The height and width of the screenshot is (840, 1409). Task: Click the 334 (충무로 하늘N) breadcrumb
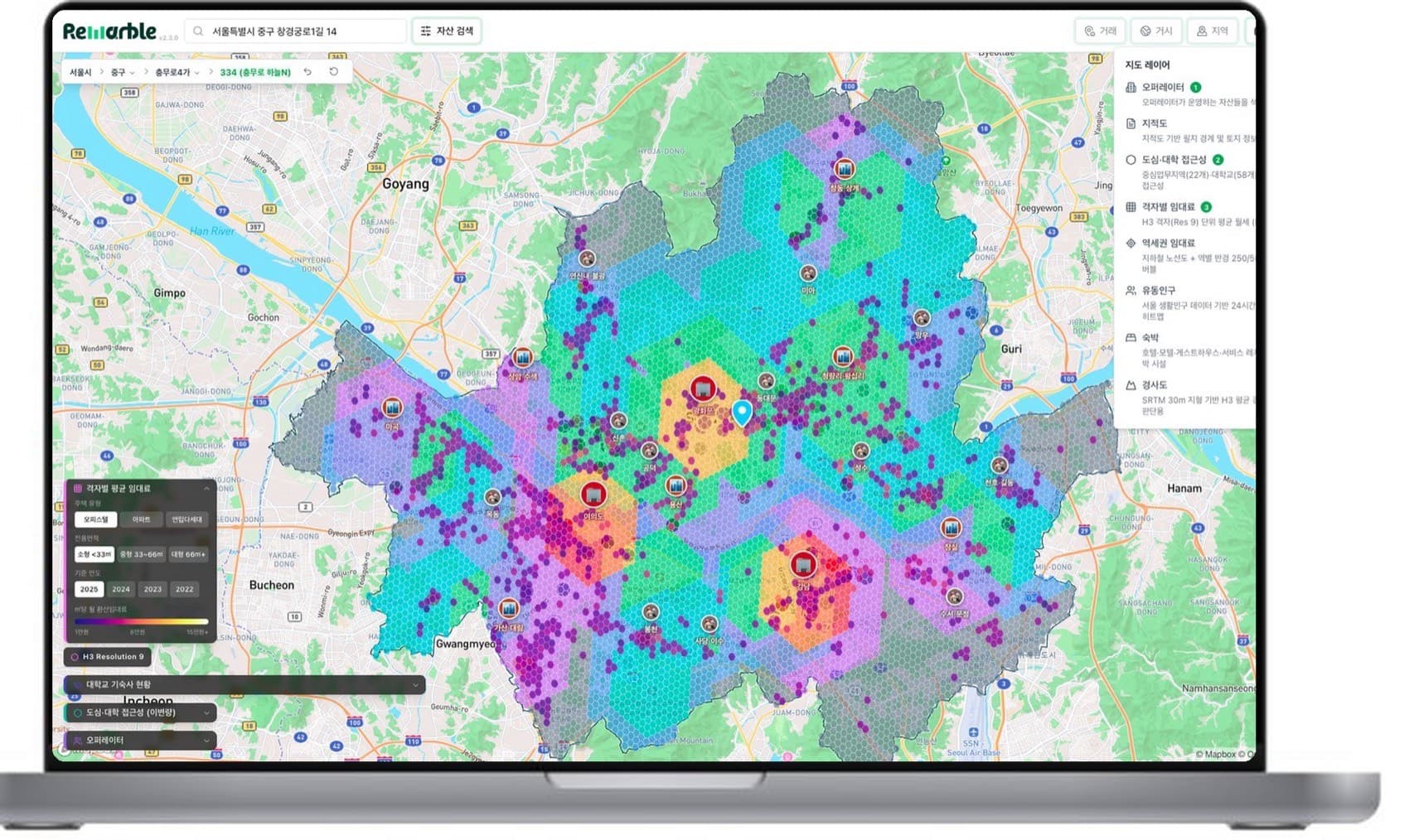pyautogui.click(x=255, y=72)
